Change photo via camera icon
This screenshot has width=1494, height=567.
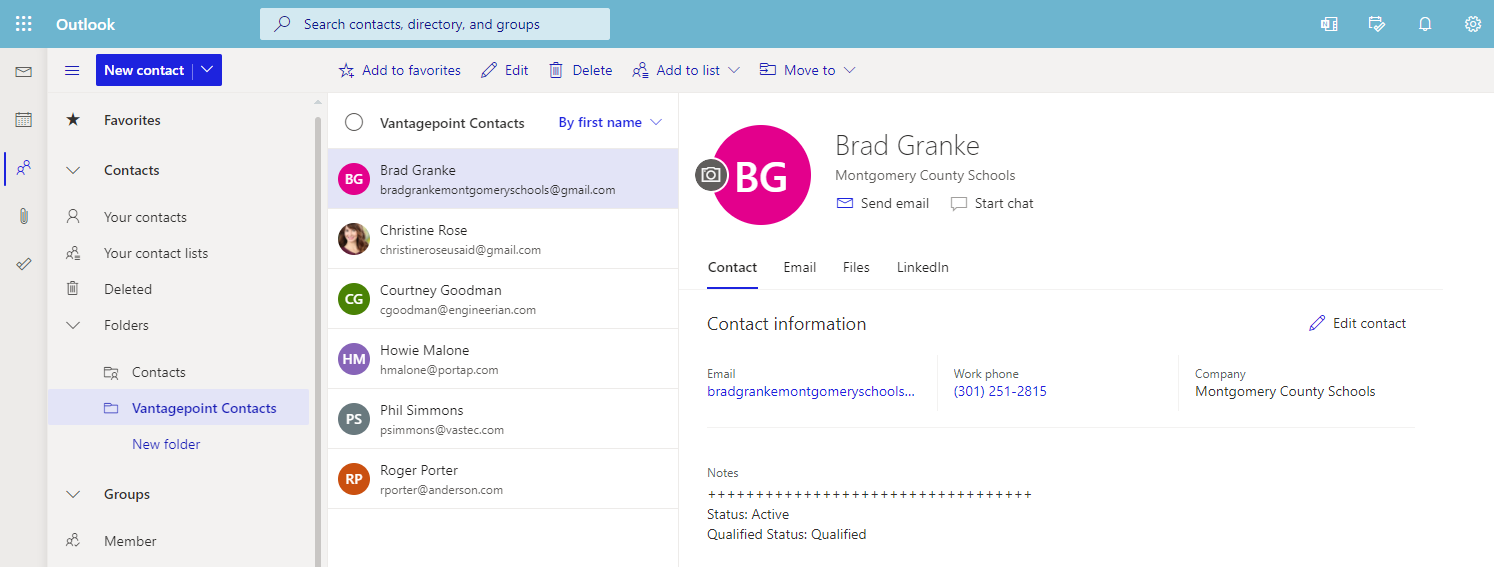(x=711, y=175)
